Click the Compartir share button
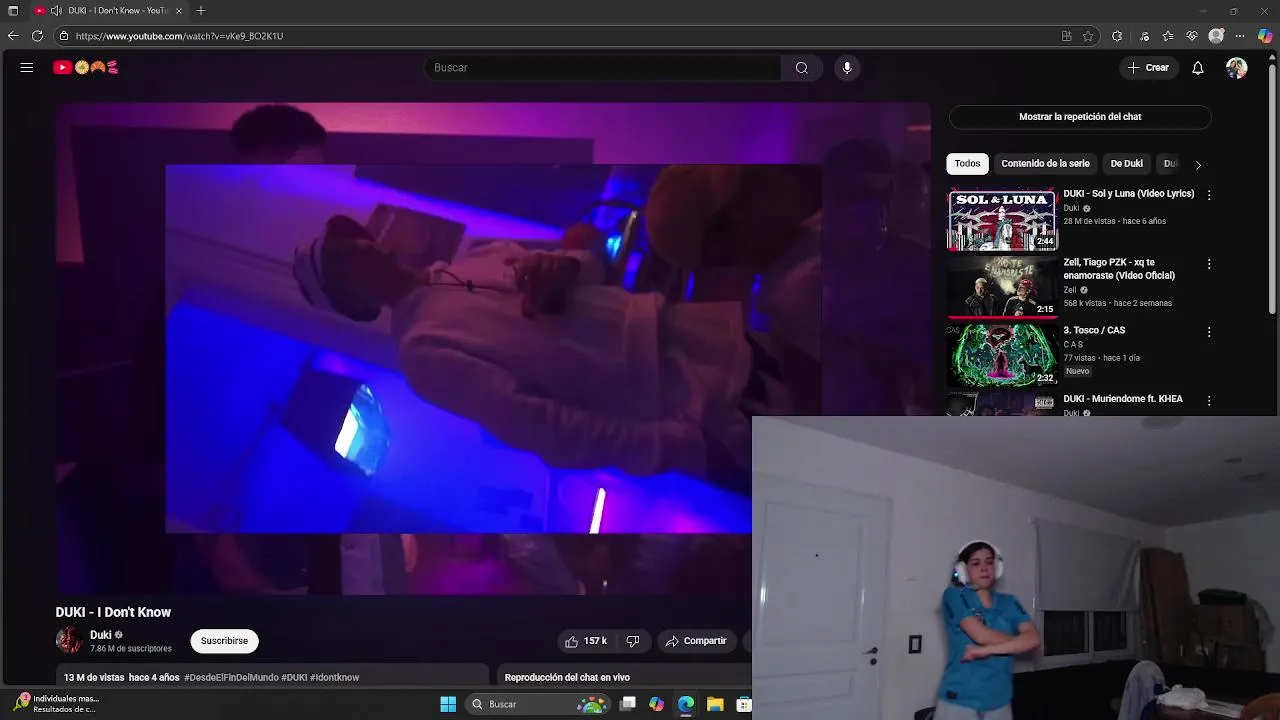Screen dimensions: 1280x720 [x=696, y=641]
